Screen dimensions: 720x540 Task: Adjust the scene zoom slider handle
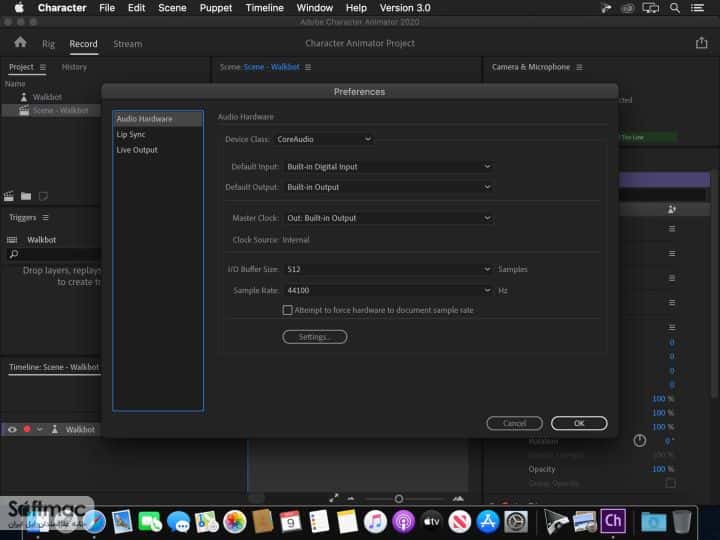coord(399,499)
